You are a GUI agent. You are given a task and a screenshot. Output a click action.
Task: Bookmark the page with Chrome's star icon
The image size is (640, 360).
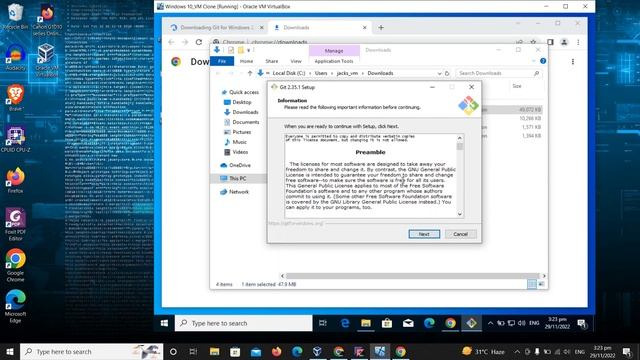[533, 42]
